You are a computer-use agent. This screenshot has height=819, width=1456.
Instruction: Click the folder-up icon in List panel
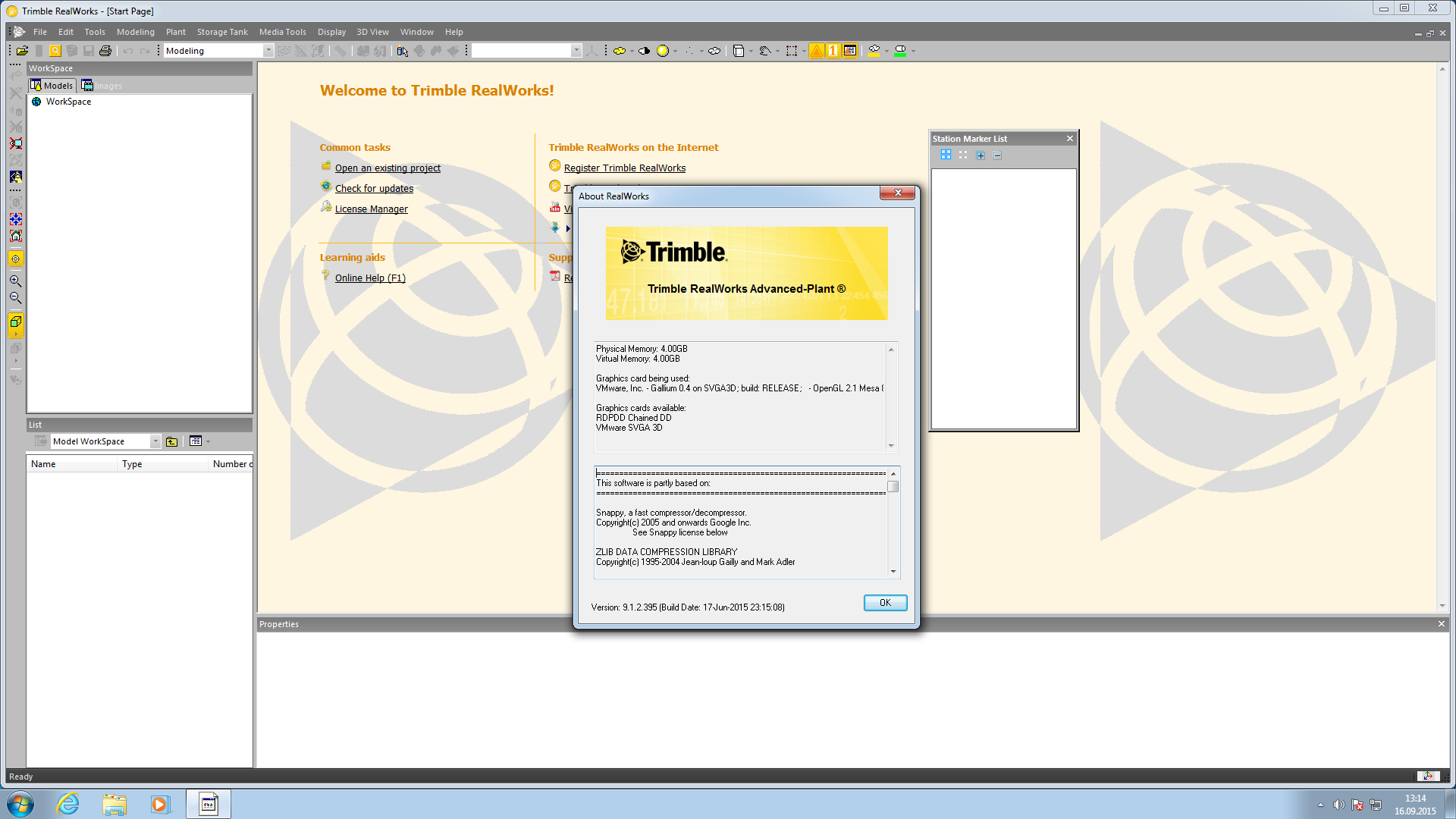(x=172, y=441)
